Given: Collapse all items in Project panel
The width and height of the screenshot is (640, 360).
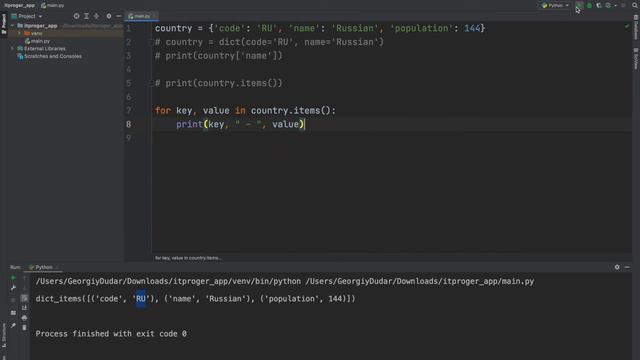Looking at the screenshot, I should click(x=96, y=16).
